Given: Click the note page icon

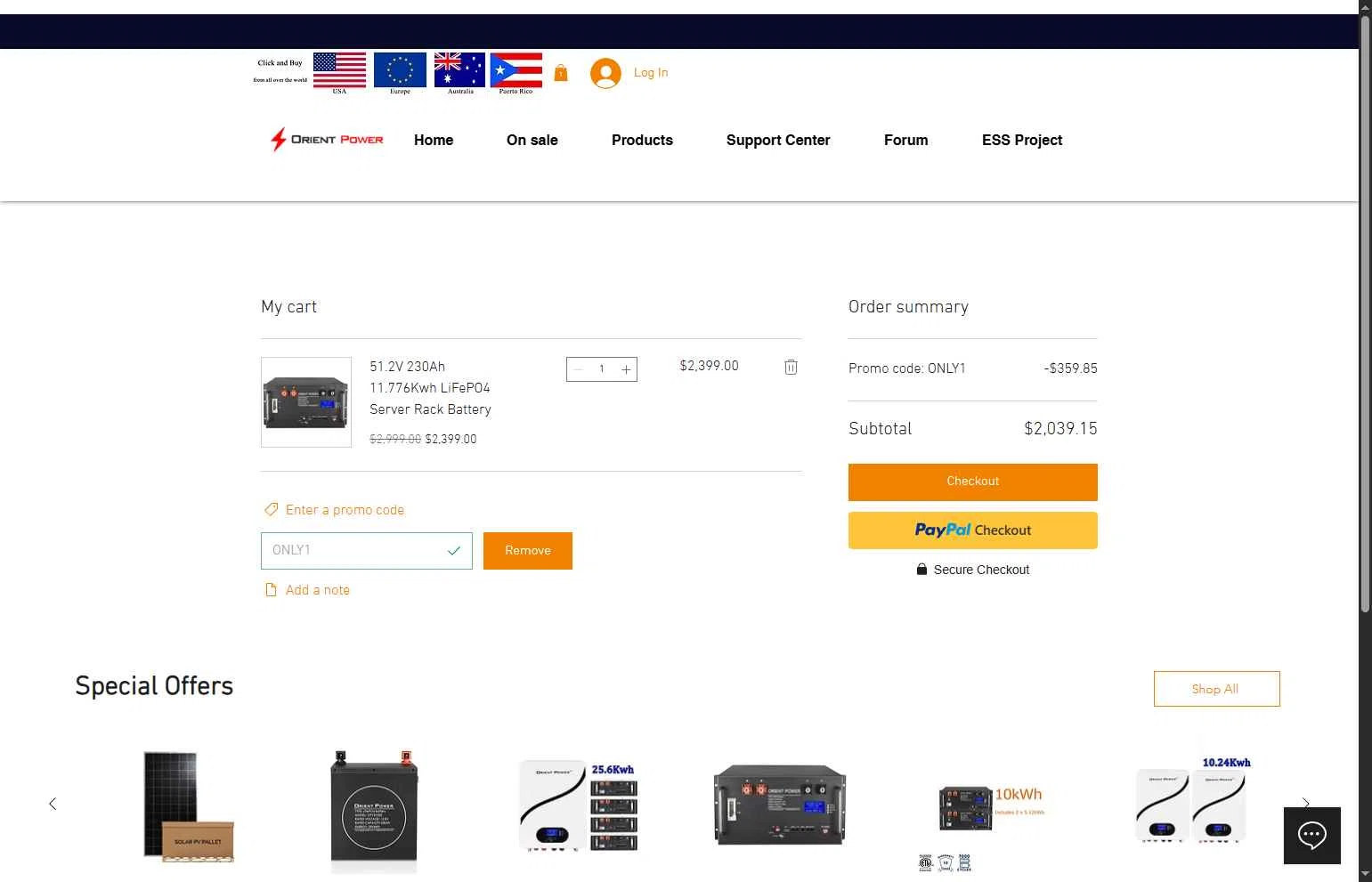Looking at the screenshot, I should (272, 590).
